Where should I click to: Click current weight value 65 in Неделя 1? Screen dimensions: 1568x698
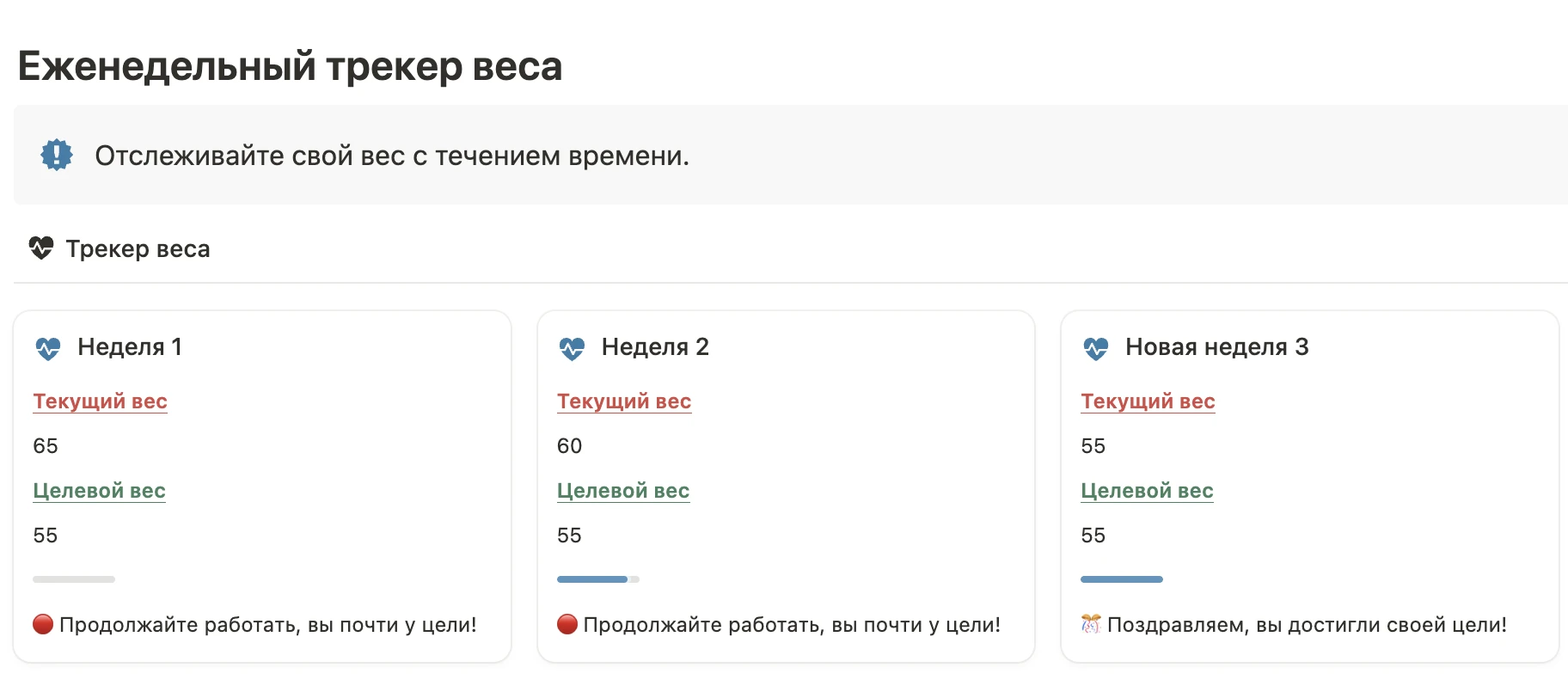[46, 446]
